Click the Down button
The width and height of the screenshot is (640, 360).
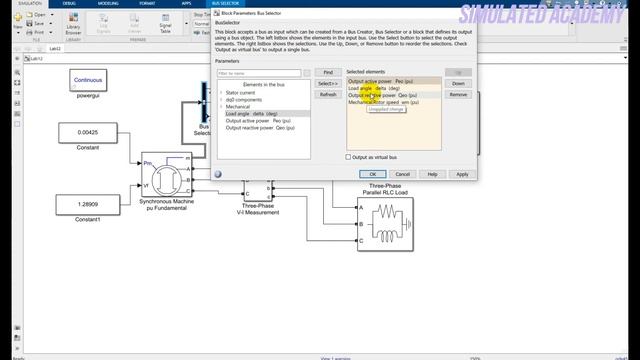(x=458, y=84)
